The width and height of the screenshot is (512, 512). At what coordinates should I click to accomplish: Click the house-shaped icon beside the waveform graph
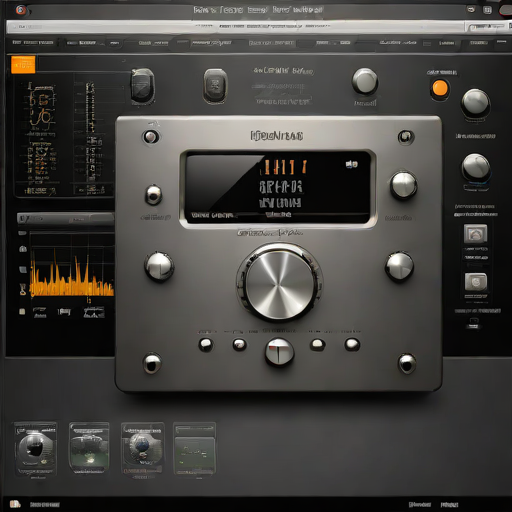[x=23, y=249]
